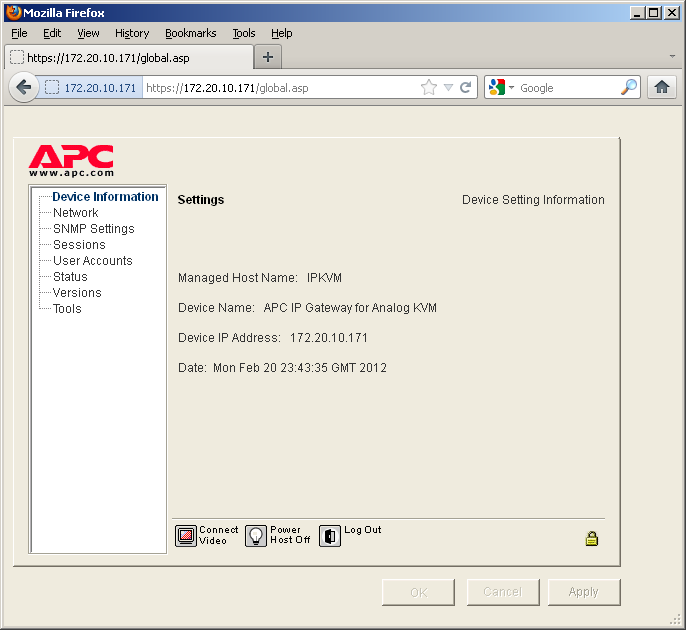The width and height of the screenshot is (686, 630).
Task: Open the Google search engine dropdown
Action: point(501,88)
